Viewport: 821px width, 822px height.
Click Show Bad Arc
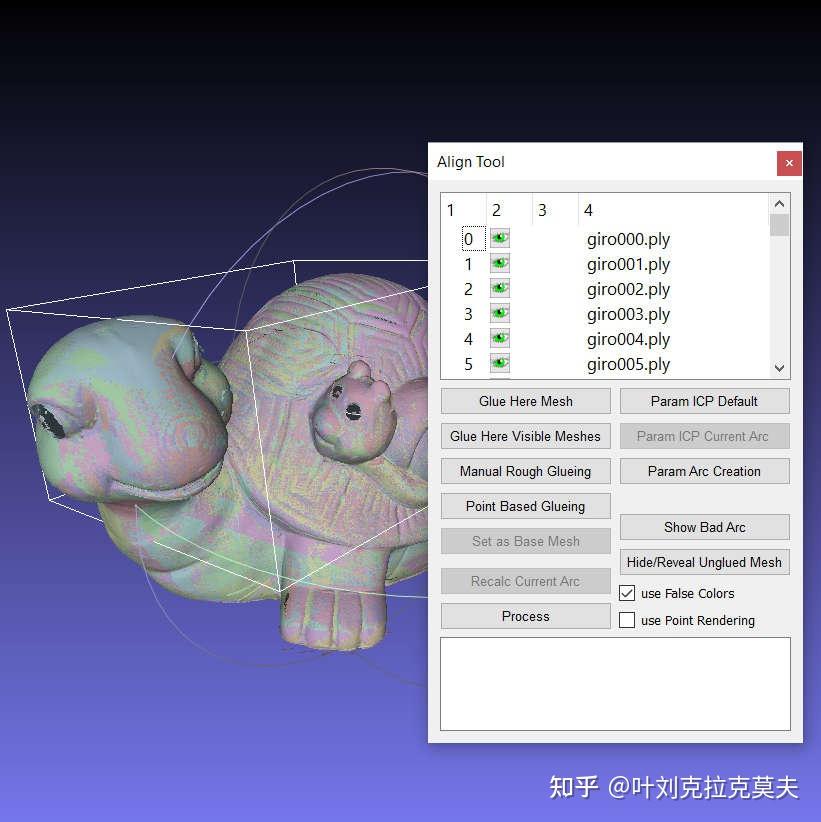(704, 527)
